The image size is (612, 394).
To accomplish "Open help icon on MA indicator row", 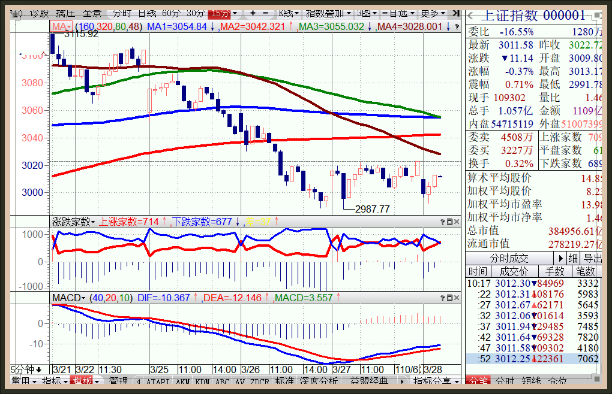I will click(x=457, y=27).
